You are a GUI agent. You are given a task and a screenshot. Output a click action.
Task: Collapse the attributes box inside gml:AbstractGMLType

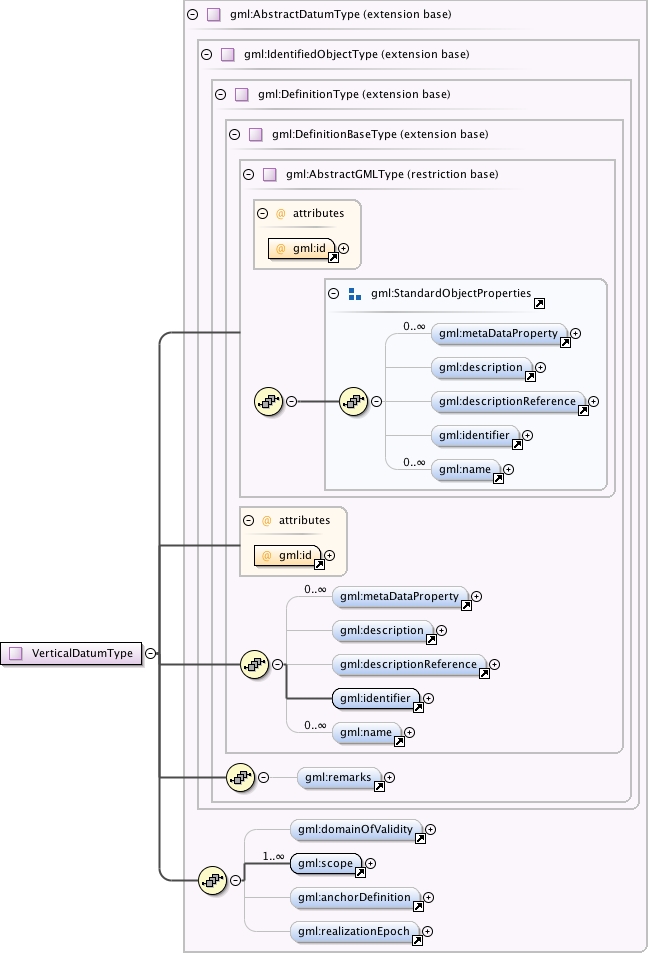[263, 214]
